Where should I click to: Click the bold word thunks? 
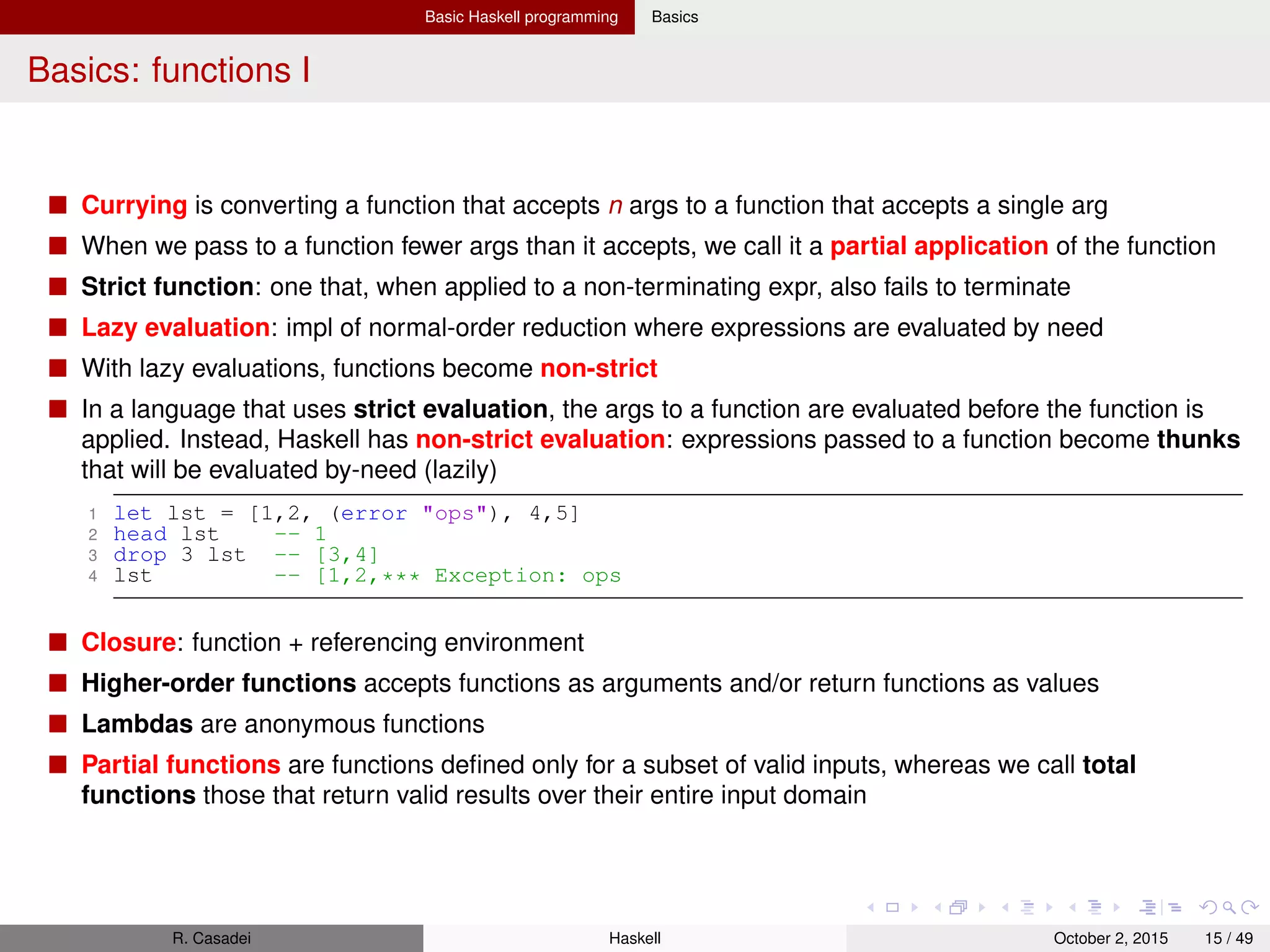pyautogui.click(x=1198, y=439)
